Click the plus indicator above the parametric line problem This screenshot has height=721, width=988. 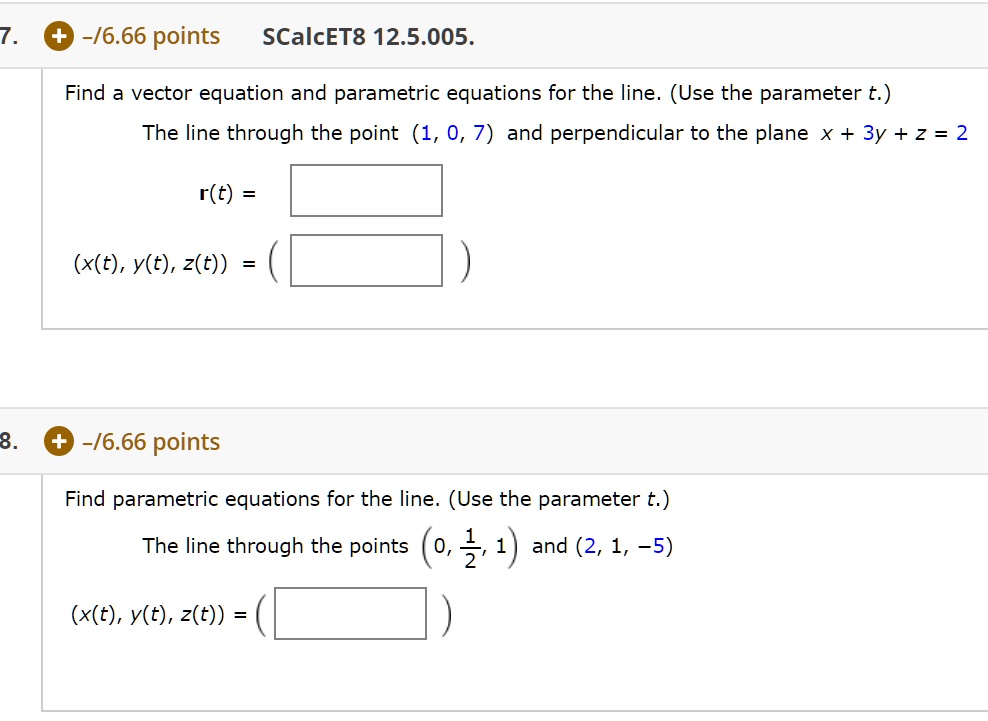click(x=58, y=441)
